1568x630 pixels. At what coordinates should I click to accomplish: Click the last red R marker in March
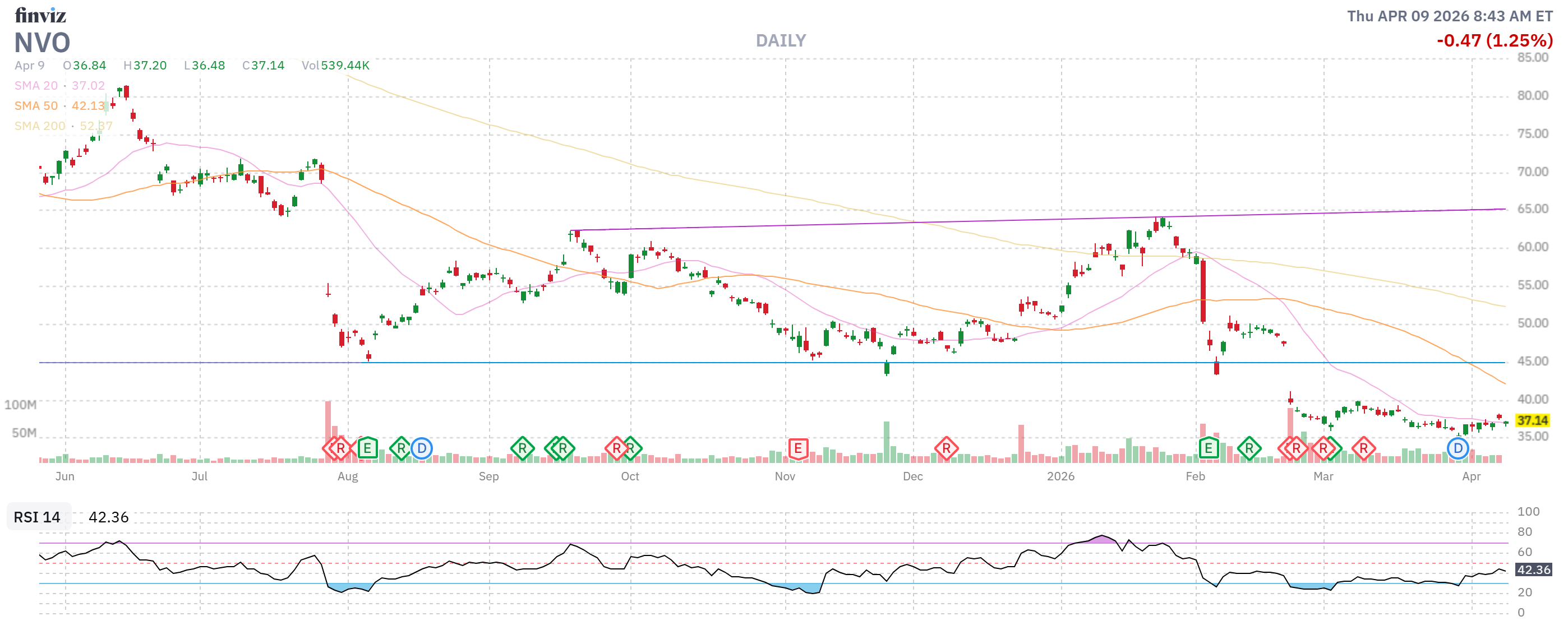[1363, 449]
